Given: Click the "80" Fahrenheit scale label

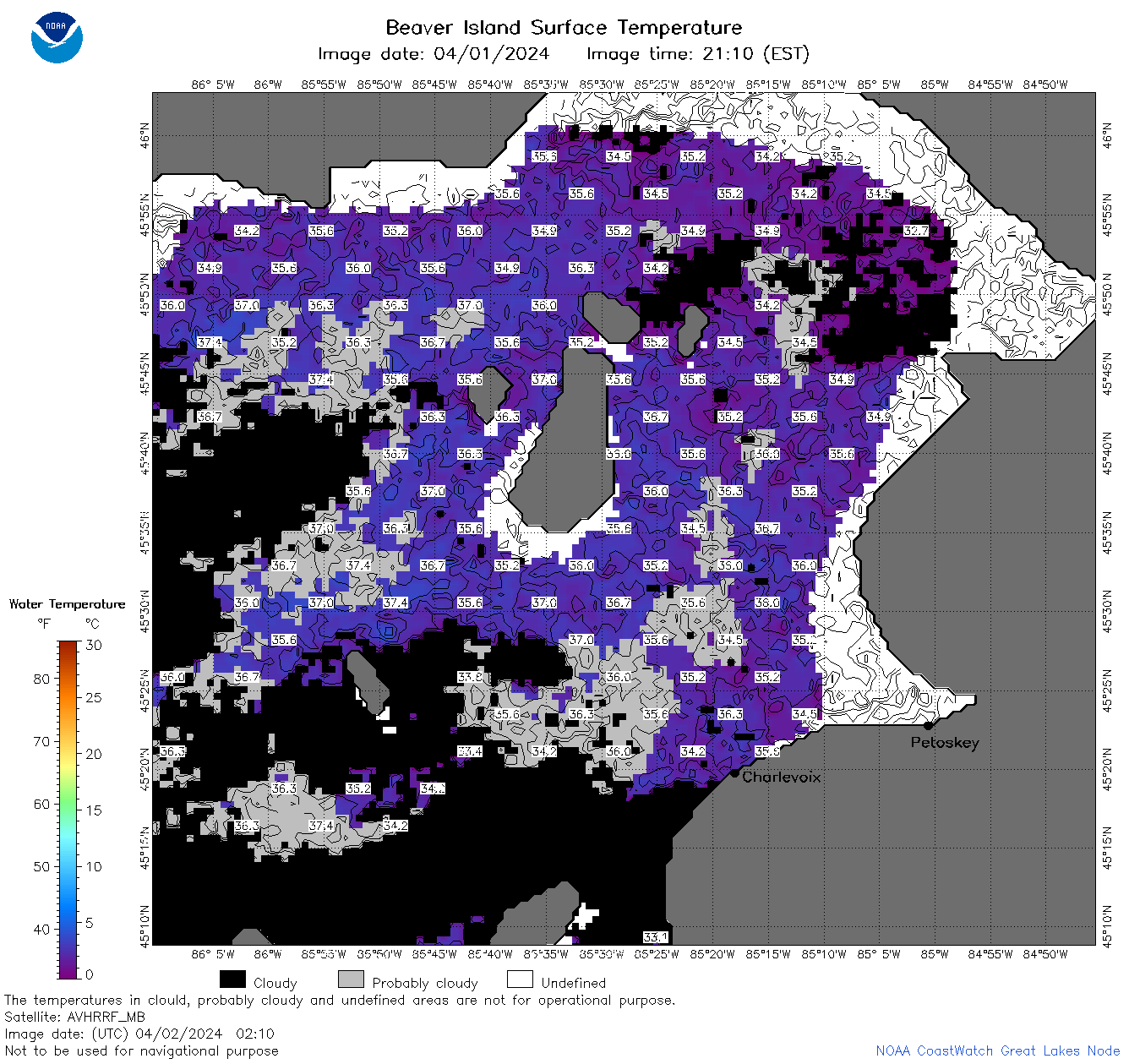Looking at the screenshot, I should (41, 679).
